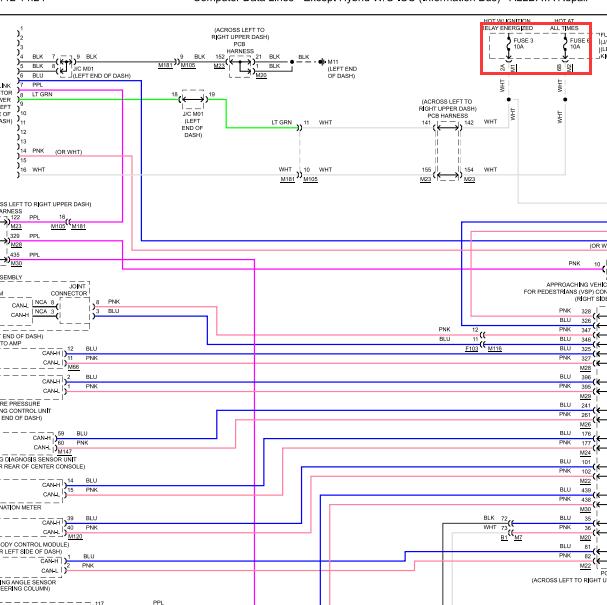Click the BLK 72 wire label
The width and height of the screenshot is (607, 605).
[495, 518]
